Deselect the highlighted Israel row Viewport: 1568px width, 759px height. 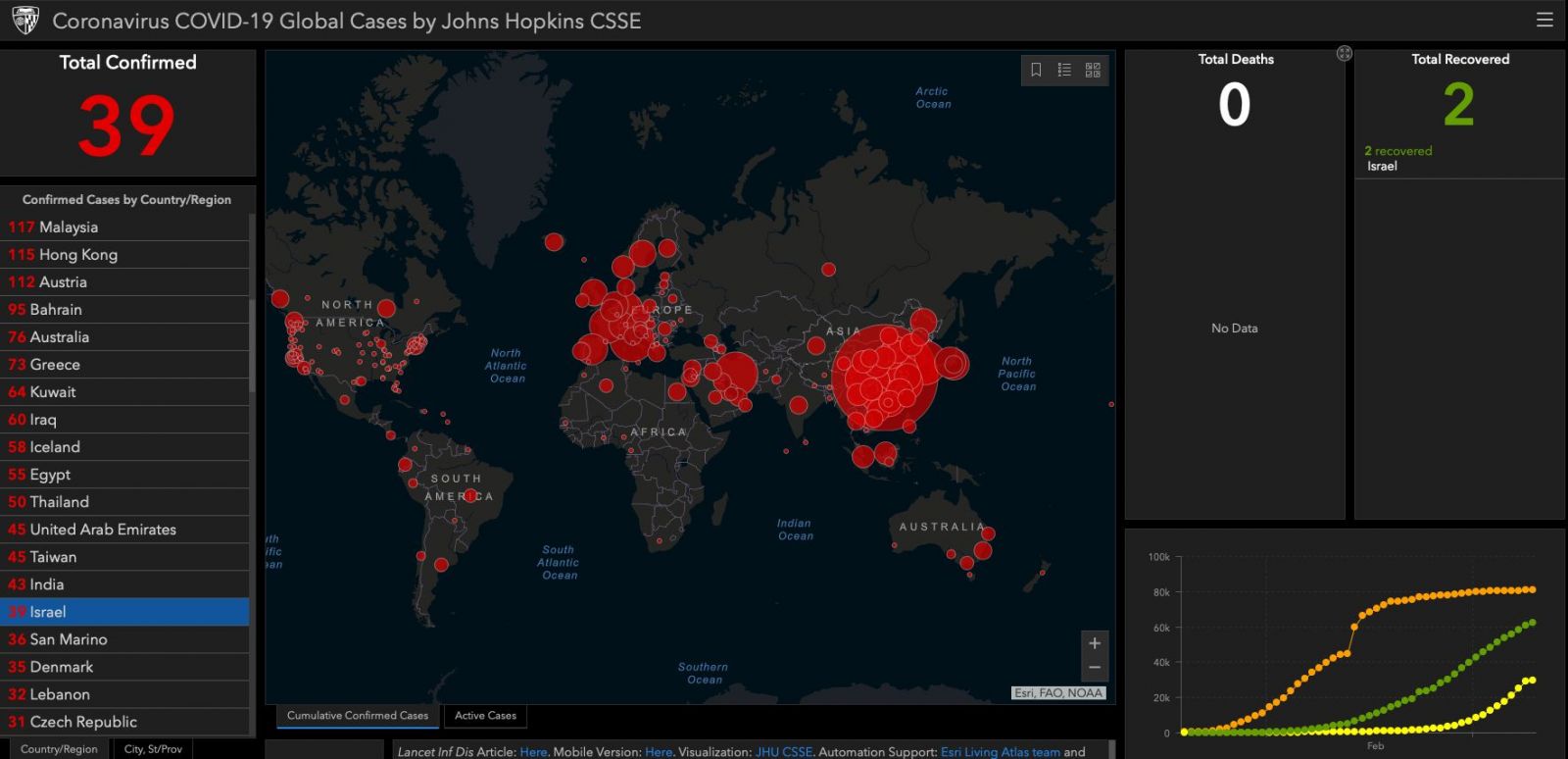pos(124,611)
